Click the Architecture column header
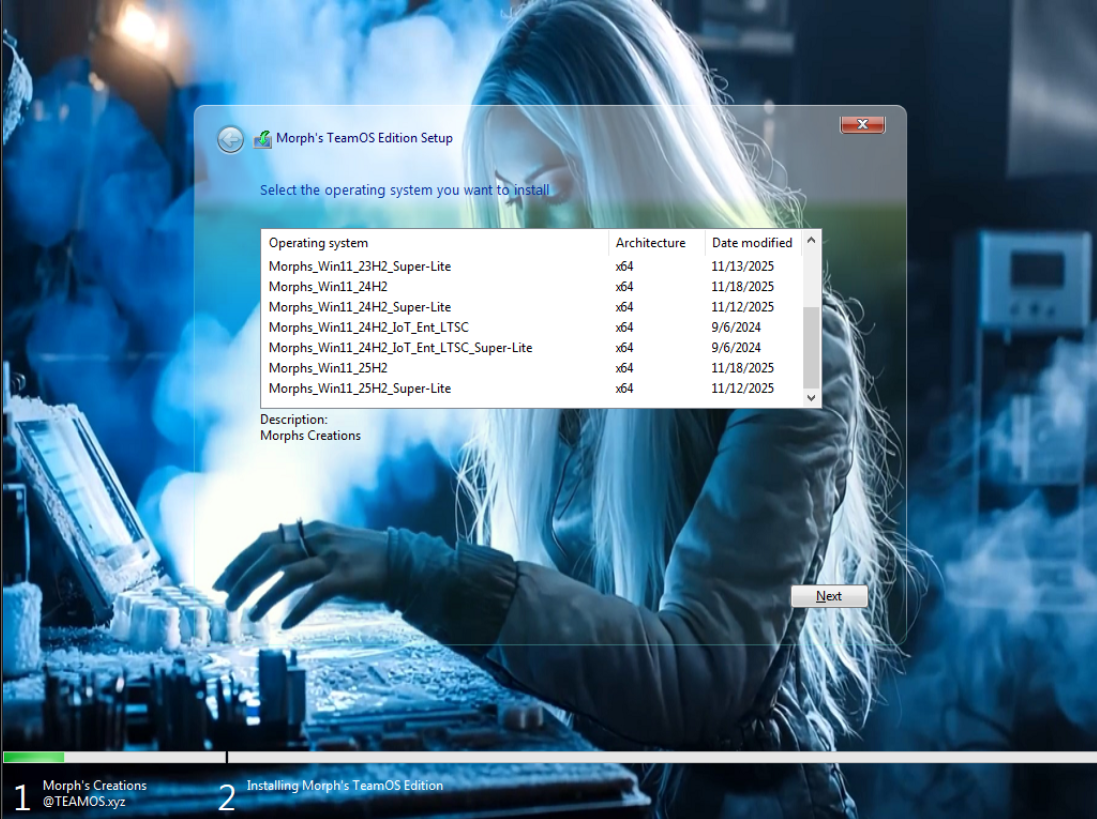 click(656, 243)
